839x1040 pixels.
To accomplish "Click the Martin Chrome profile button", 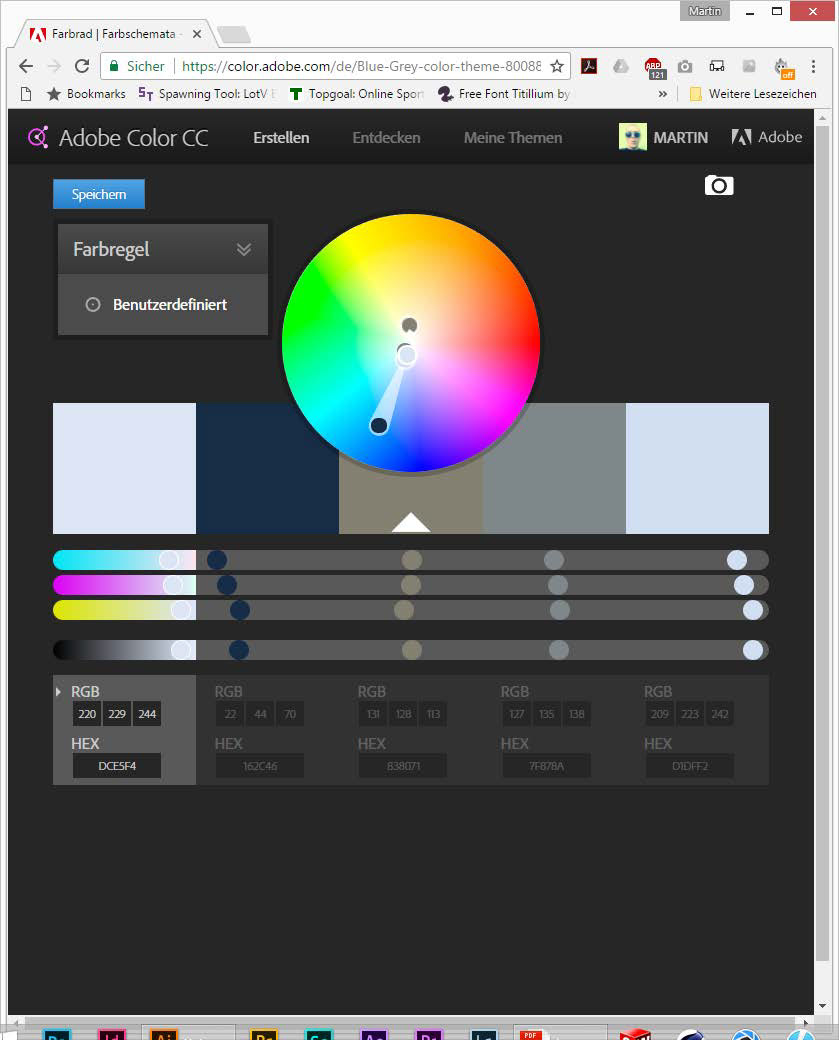I will [704, 11].
